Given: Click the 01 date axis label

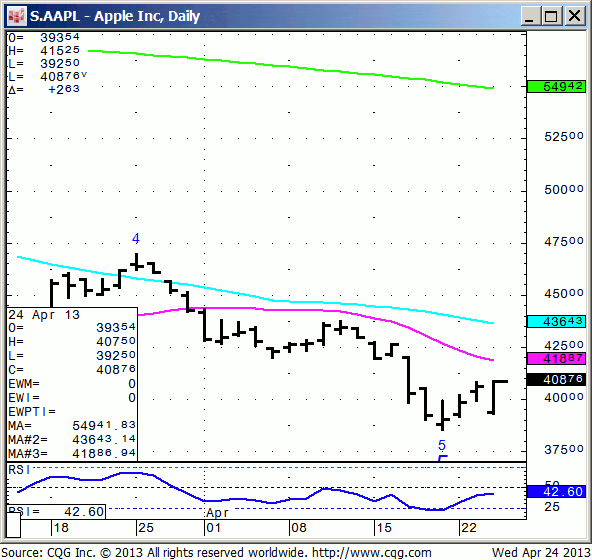Looking at the screenshot, I should coord(213,528).
